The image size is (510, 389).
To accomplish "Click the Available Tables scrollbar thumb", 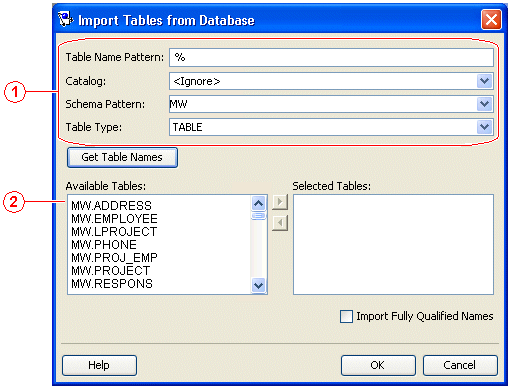I will [x=259, y=216].
